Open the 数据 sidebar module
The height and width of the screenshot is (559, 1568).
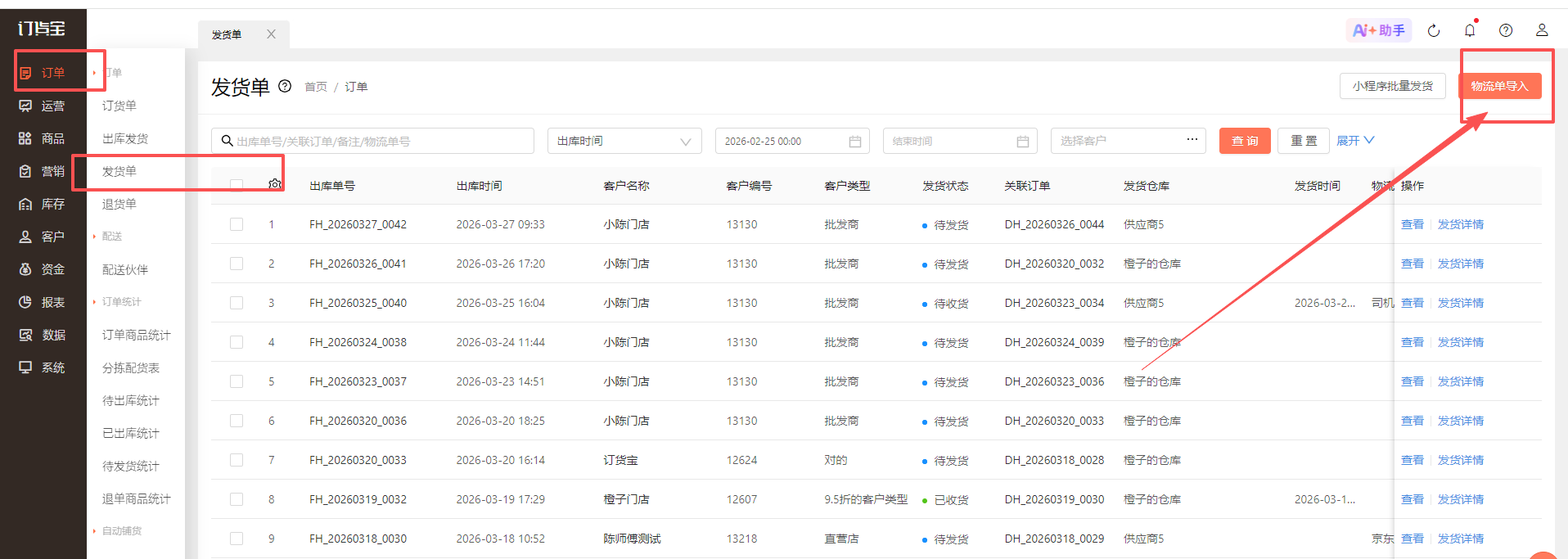coord(43,335)
